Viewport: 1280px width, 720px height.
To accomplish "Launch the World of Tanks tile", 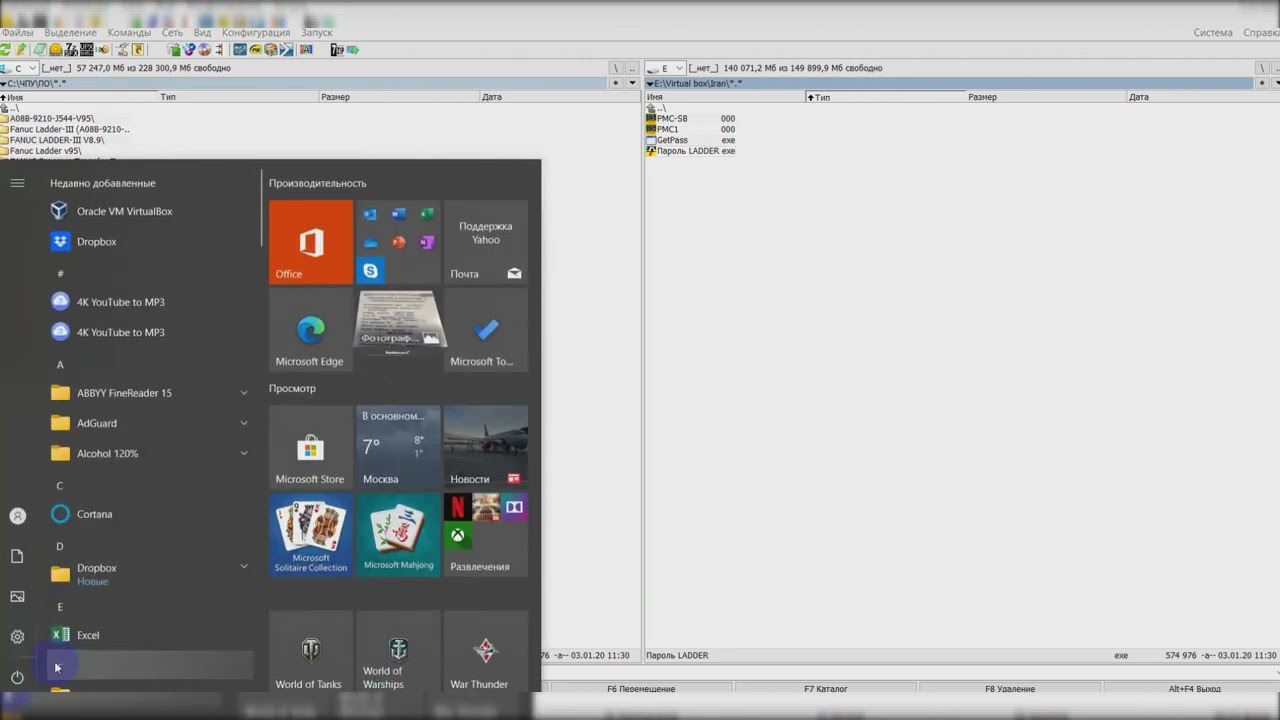I will pos(311,651).
